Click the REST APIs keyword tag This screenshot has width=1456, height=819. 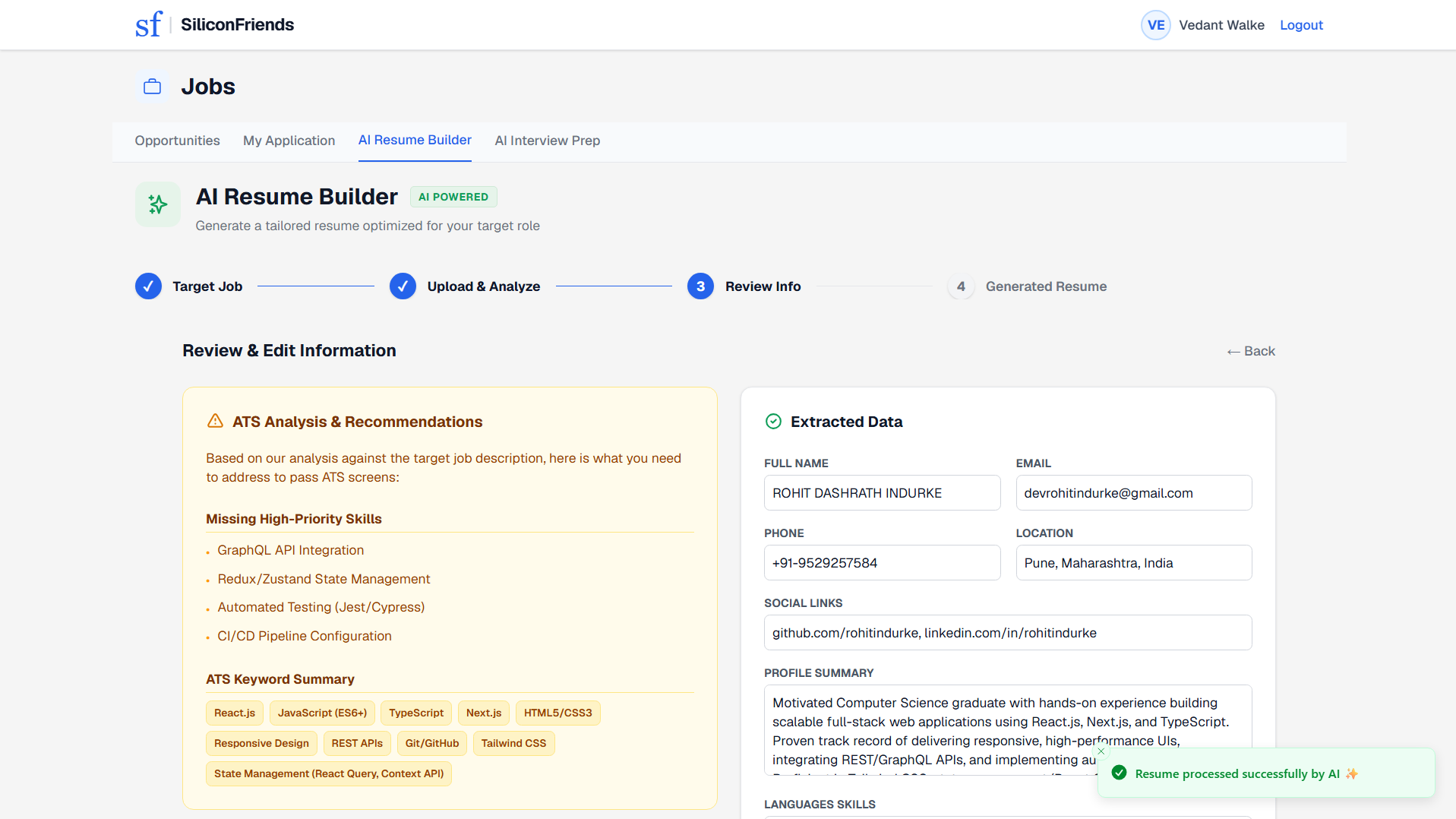point(357,743)
